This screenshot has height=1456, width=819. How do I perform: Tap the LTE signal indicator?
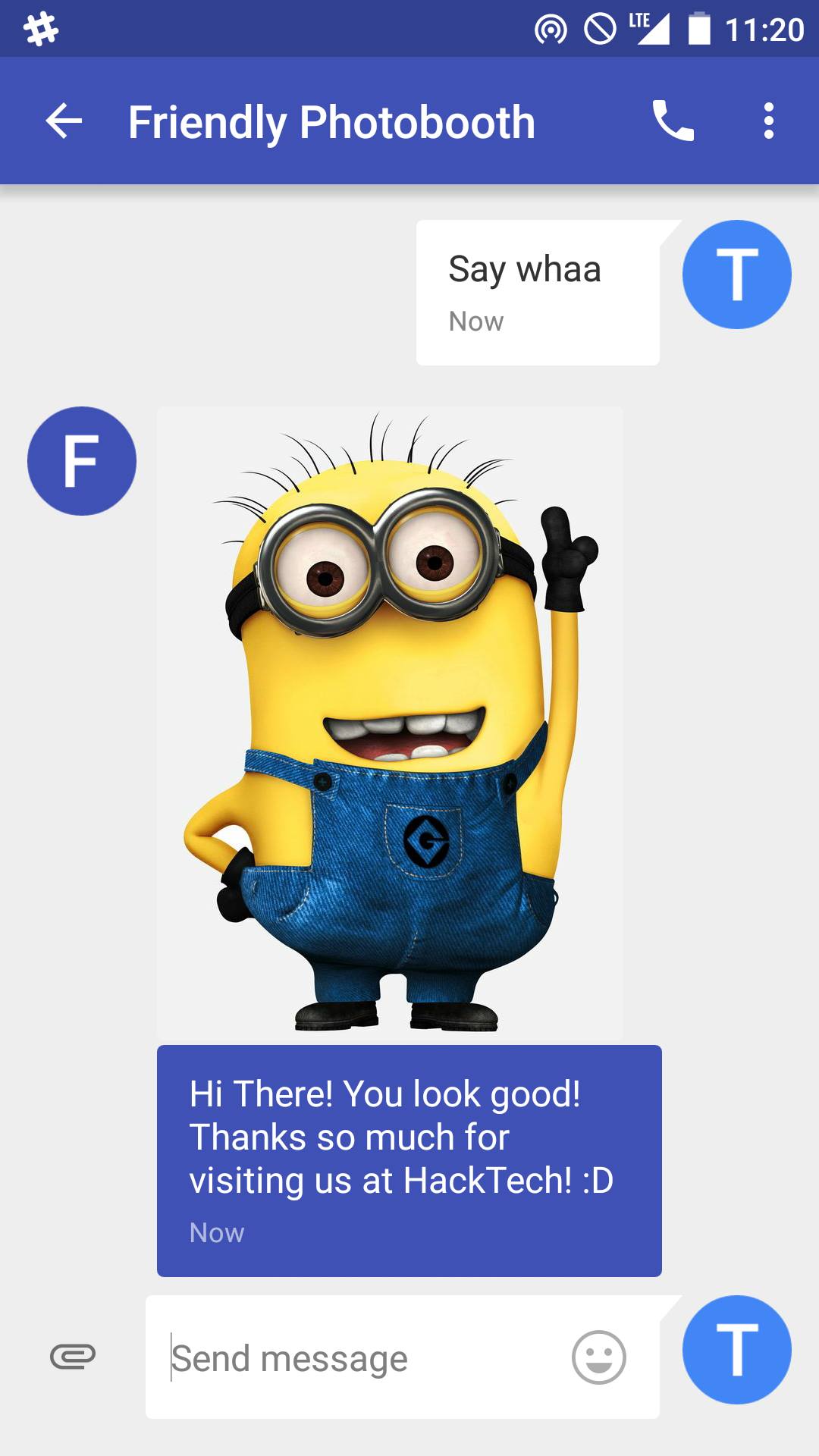[649, 29]
